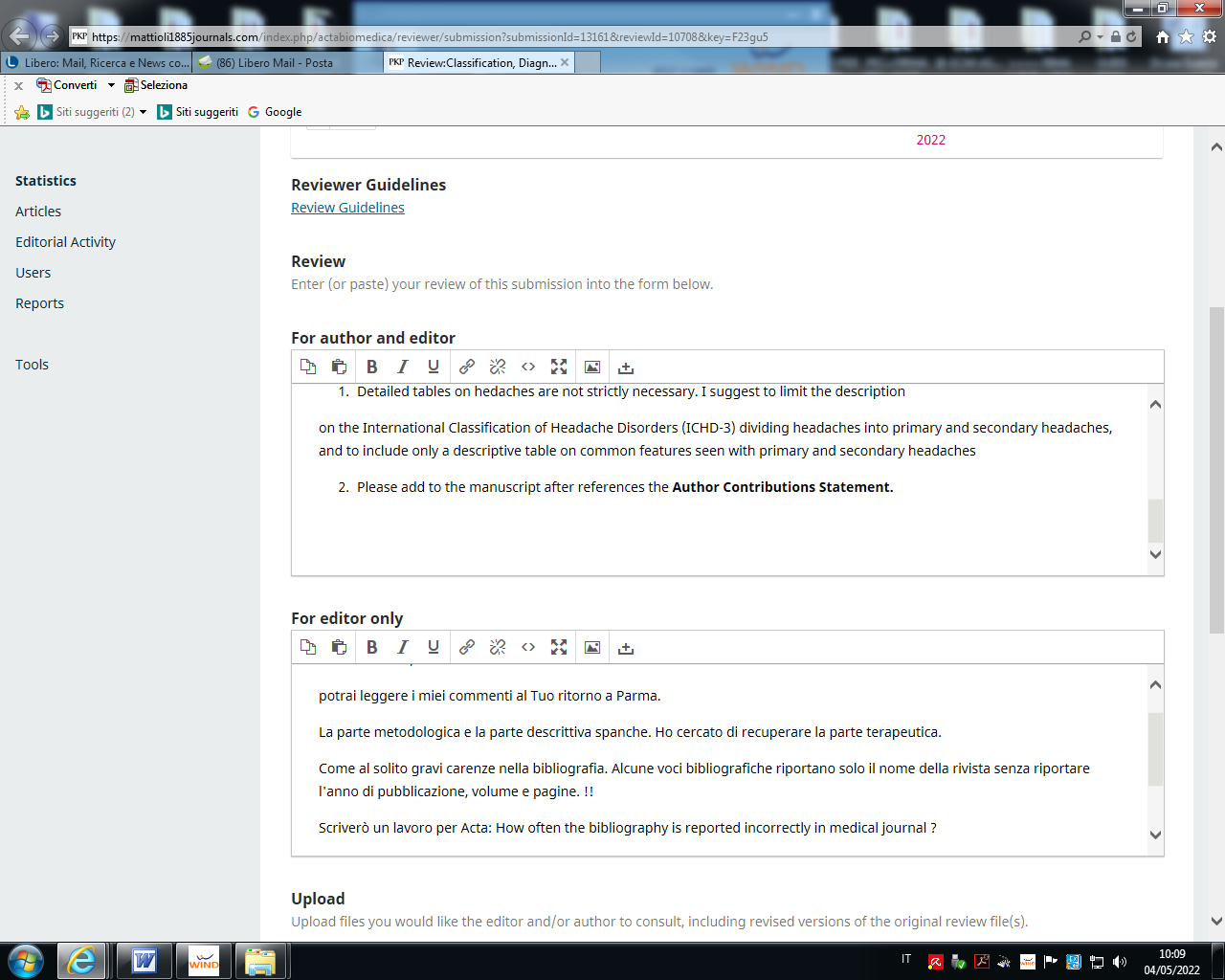Image resolution: width=1225 pixels, height=980 pixels.
Task: Click copy icon in editor-only toolbar
Action: [x=308, y=647]
